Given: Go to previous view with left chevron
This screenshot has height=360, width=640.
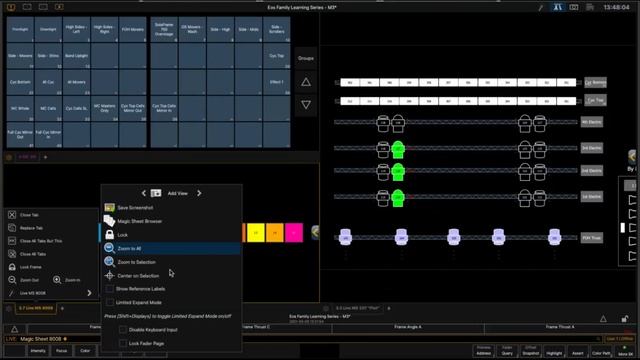Looking at the screenshot, I should pos(144,193).
